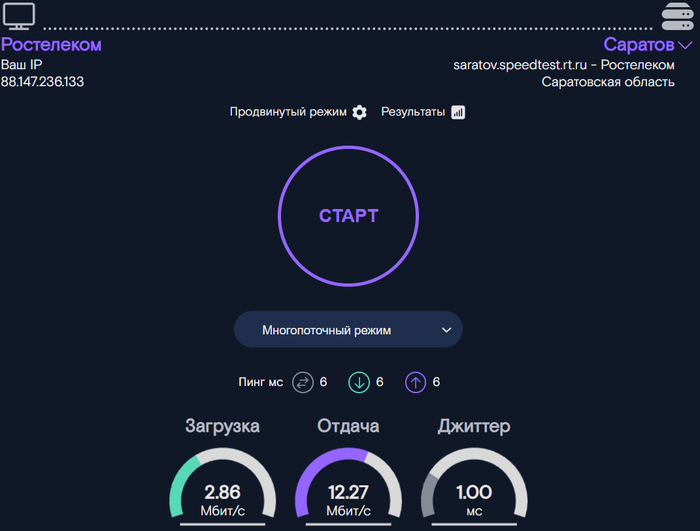Click the Саратовская область label
This screenshot has width=700, height=531.
[608, 81]
